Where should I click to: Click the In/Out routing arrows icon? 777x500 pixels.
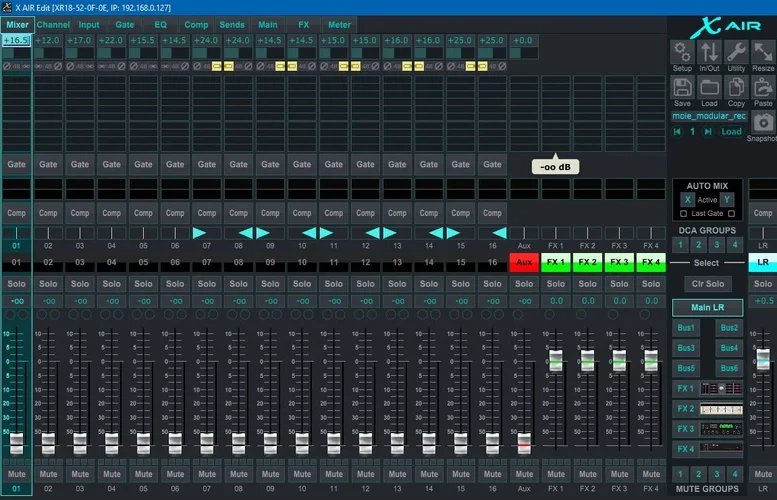(709, 53)
